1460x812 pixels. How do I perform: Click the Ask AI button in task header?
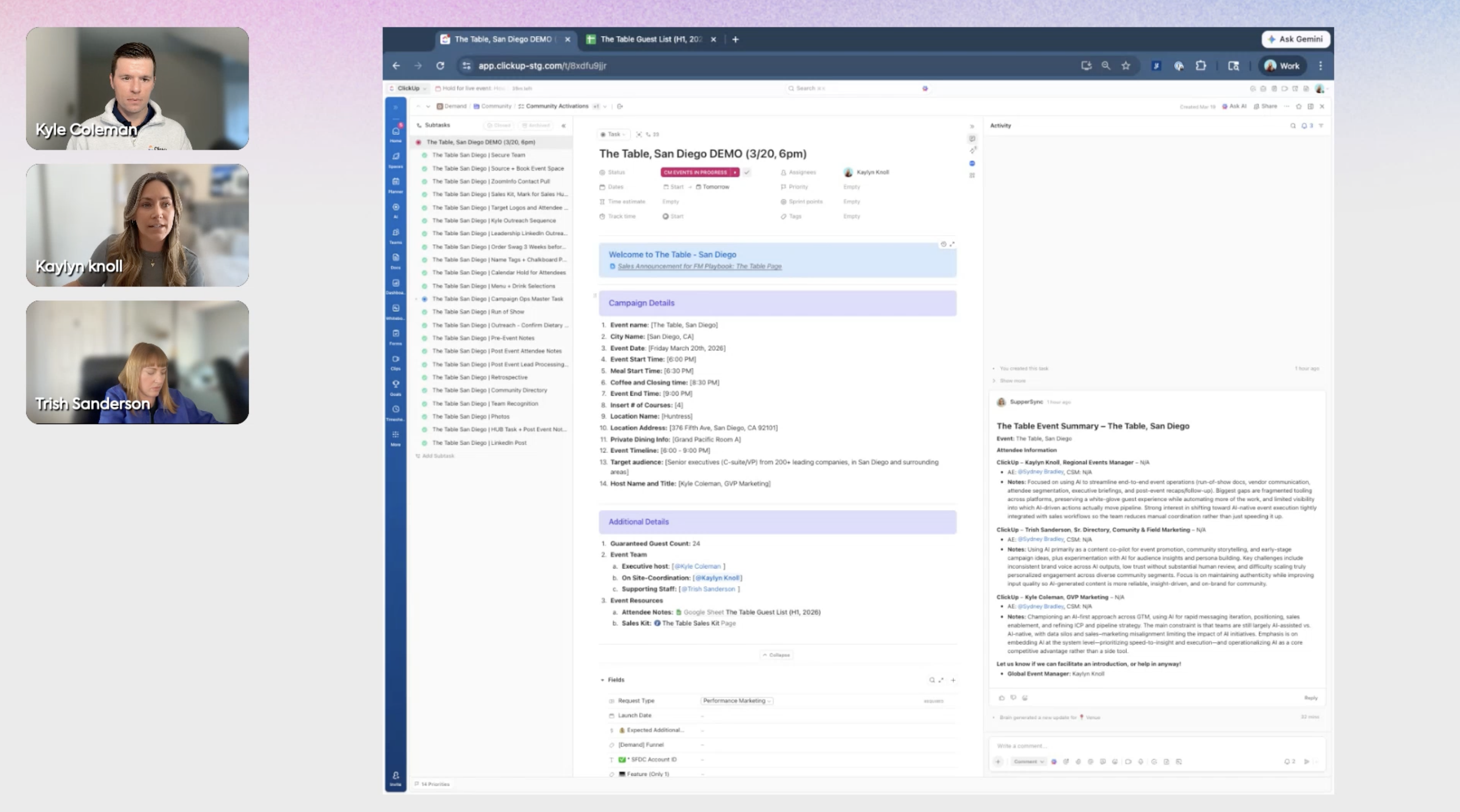[x=1234, y=107]
